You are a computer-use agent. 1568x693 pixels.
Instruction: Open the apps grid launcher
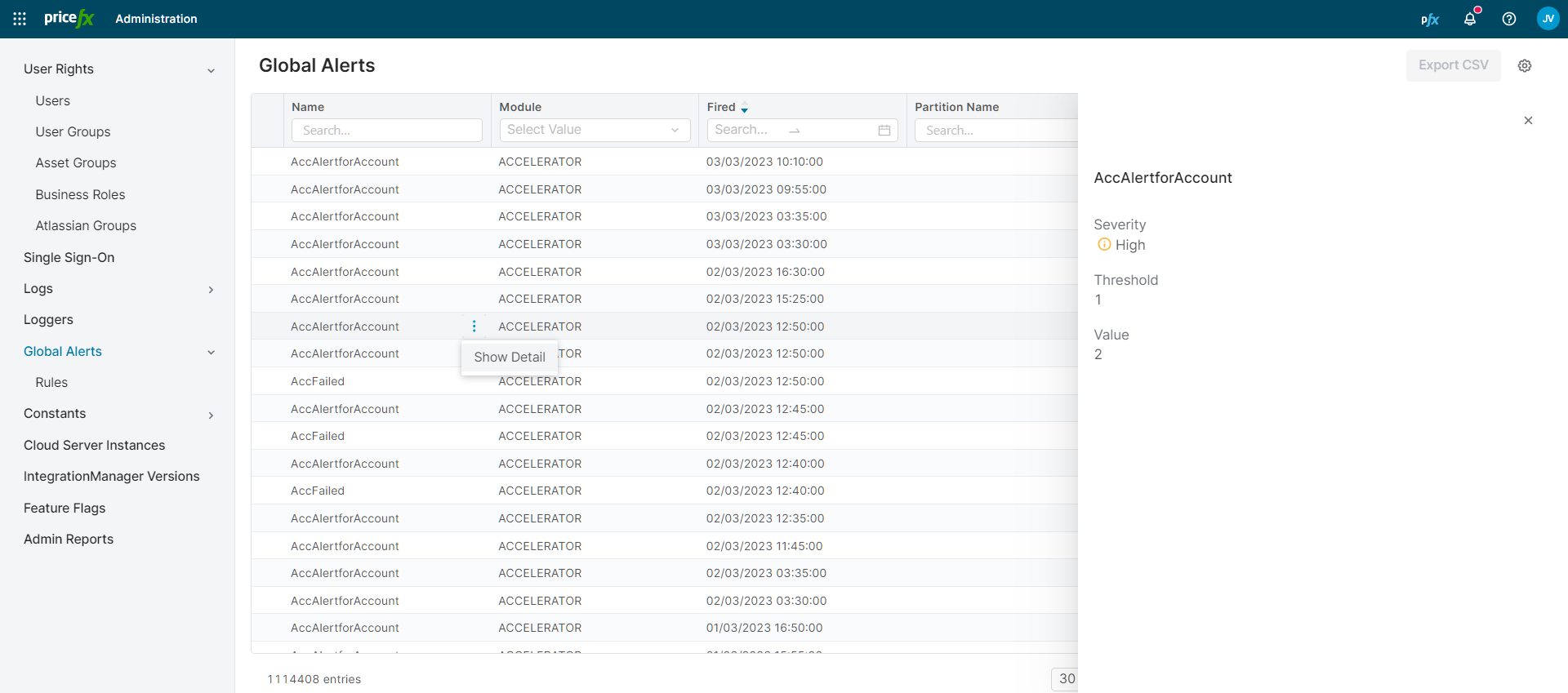click(20, 19)
